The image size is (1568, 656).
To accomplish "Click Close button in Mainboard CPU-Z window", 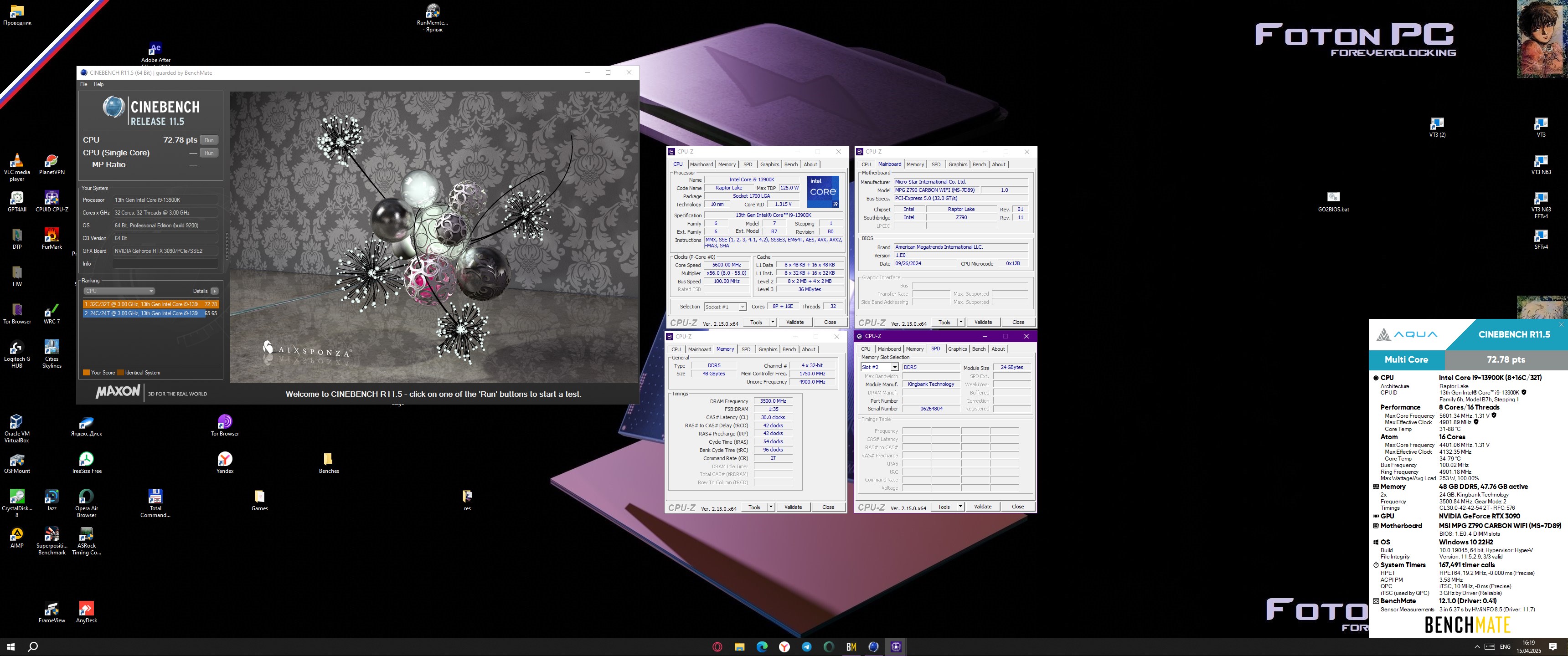I will coord(1018,322).
